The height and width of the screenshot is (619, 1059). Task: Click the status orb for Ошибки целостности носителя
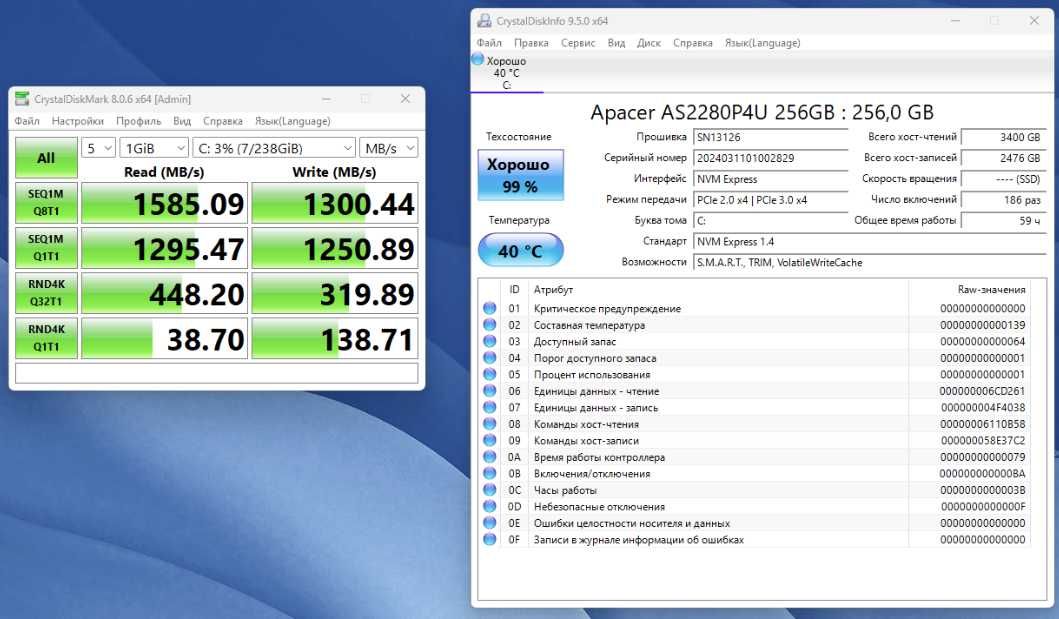pyautogui.click(x=490, y=523)
